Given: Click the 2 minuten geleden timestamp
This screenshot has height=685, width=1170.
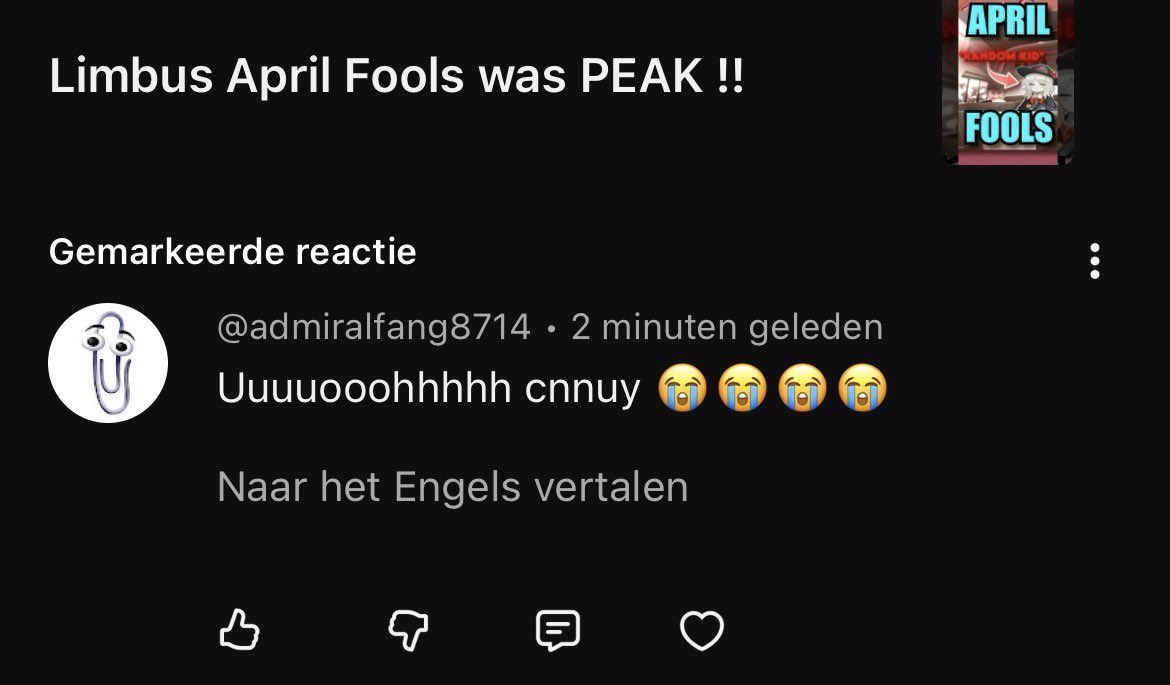Looking at the screenshot, I should 727,327.
